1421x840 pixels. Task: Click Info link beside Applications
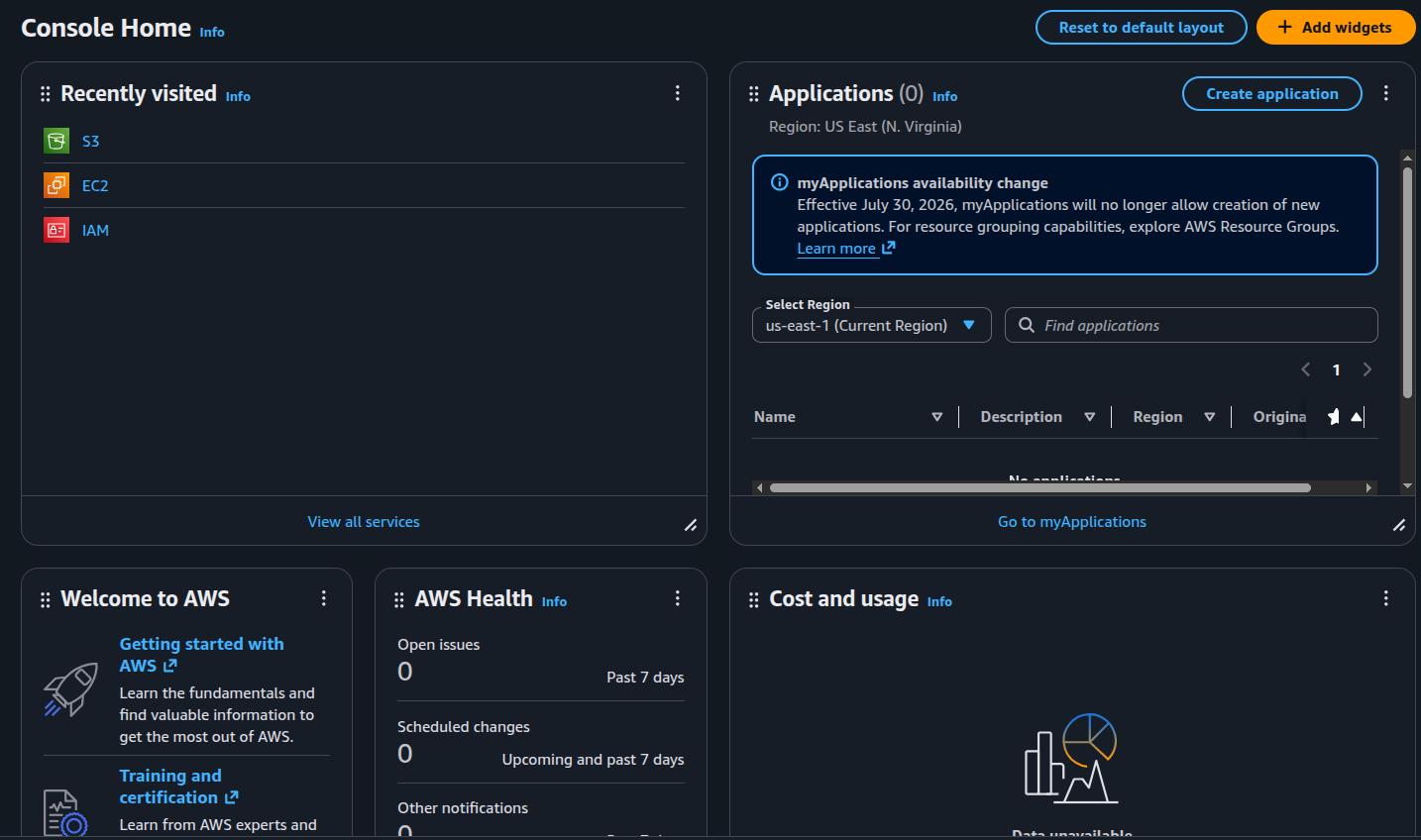[945, 96]
